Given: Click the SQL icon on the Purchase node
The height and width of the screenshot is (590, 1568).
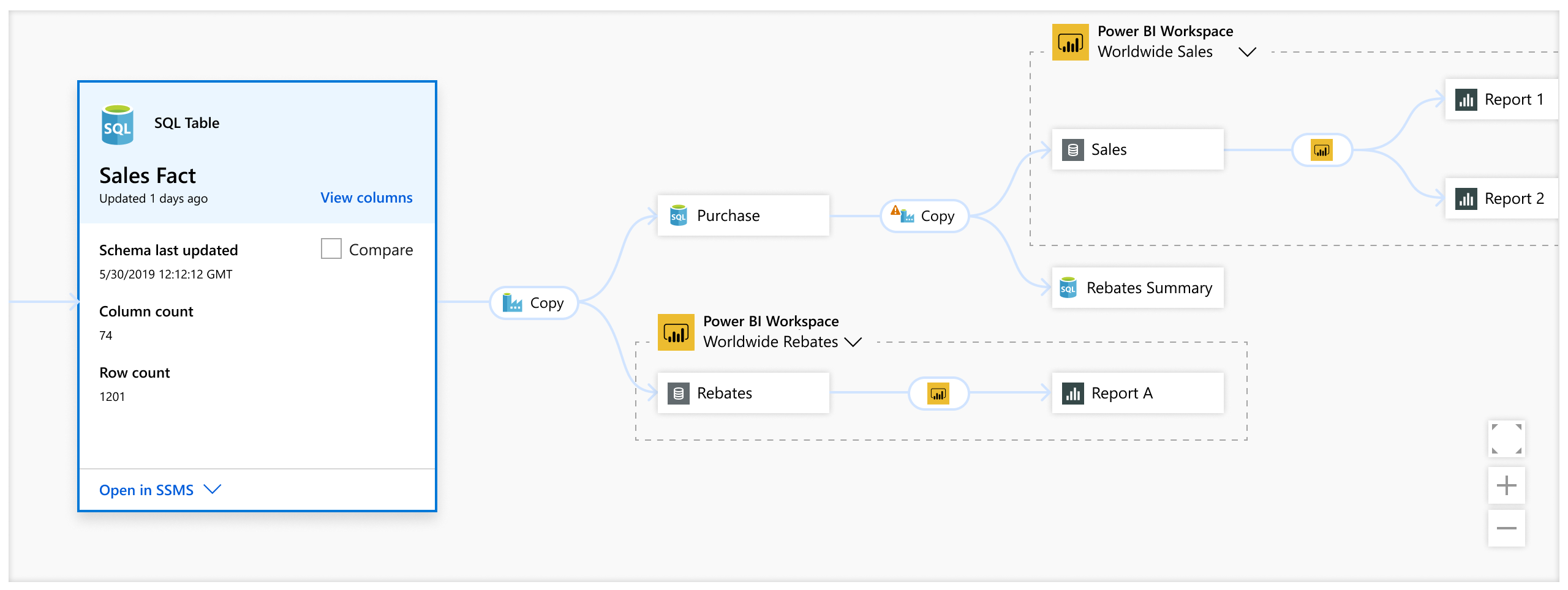Looking at the screenshot, I should (x=678, y=215).
